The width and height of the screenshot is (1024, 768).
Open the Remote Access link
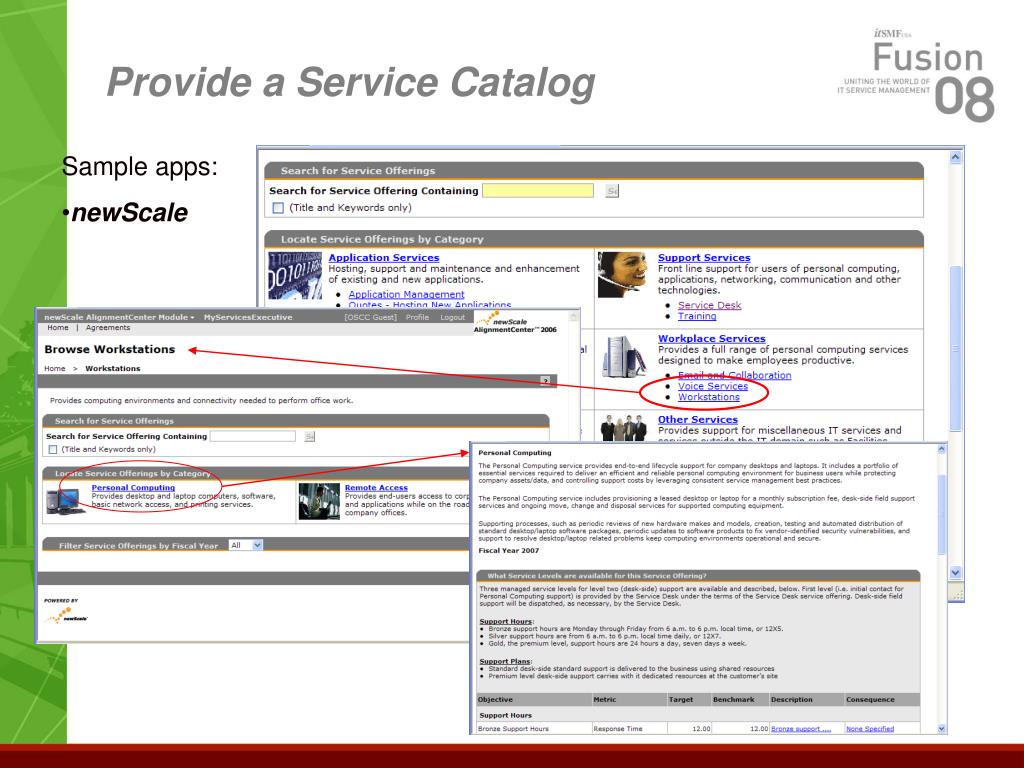[x=376, y=488]
